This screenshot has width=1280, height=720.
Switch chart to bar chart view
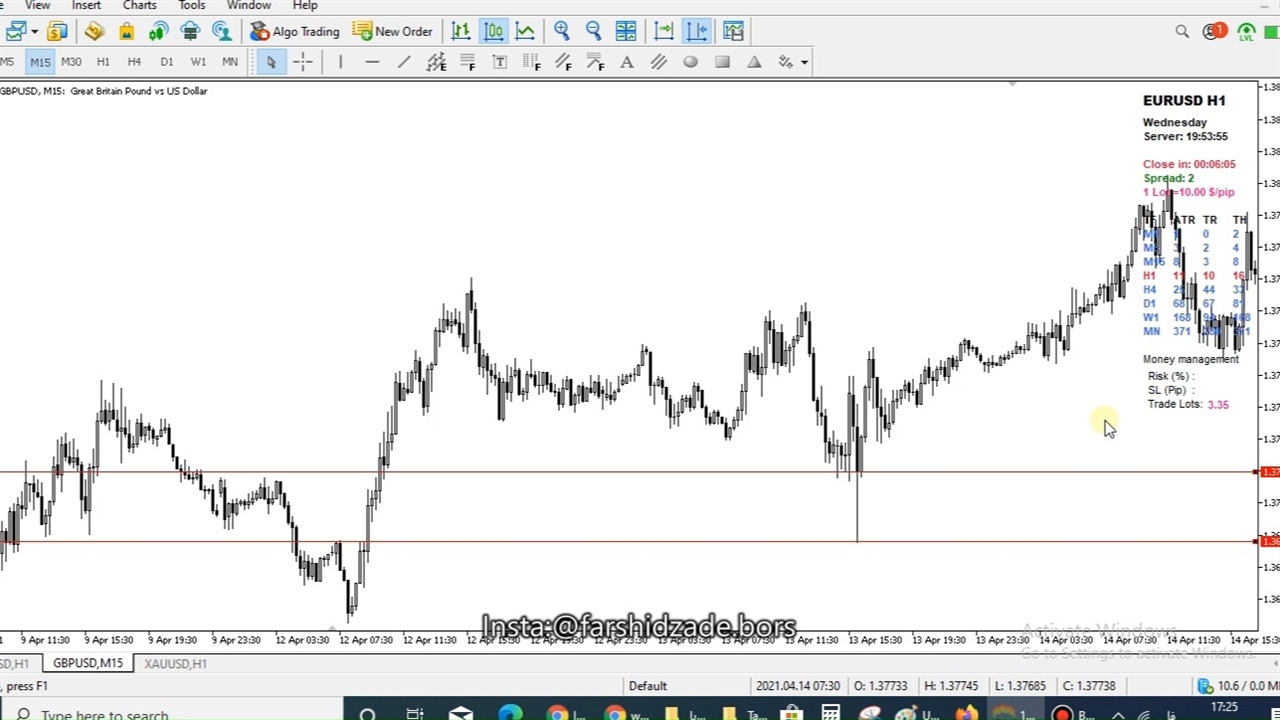[461, 32]
